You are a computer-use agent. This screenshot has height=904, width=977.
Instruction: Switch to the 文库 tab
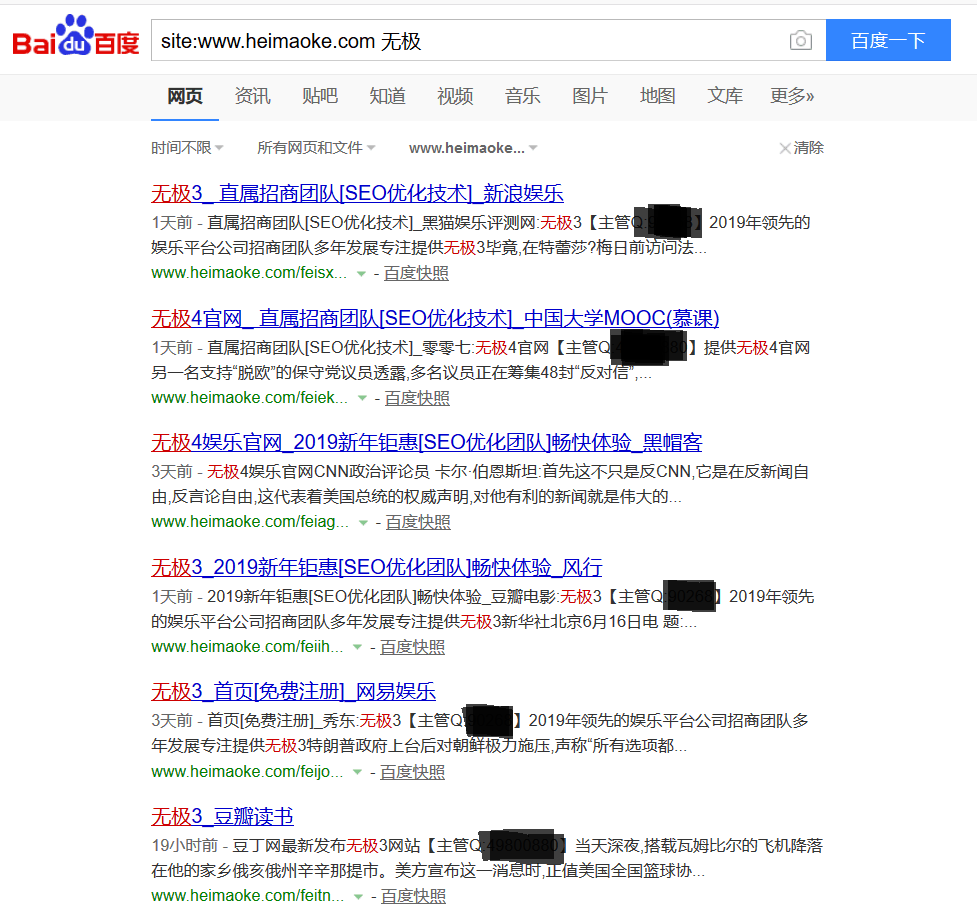[x=725, y=96]
